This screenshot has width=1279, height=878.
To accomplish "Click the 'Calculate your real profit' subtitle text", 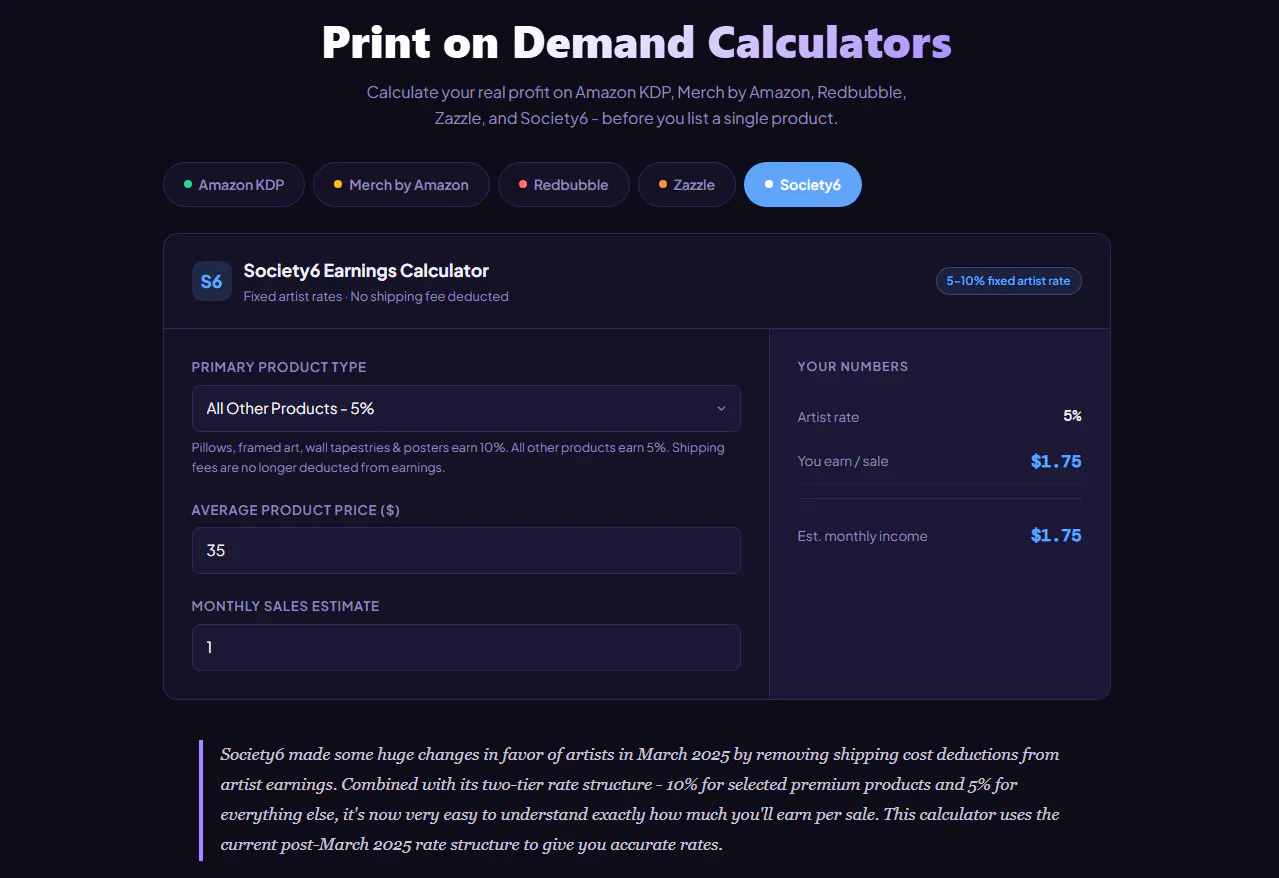I will [x=637, y=105].
